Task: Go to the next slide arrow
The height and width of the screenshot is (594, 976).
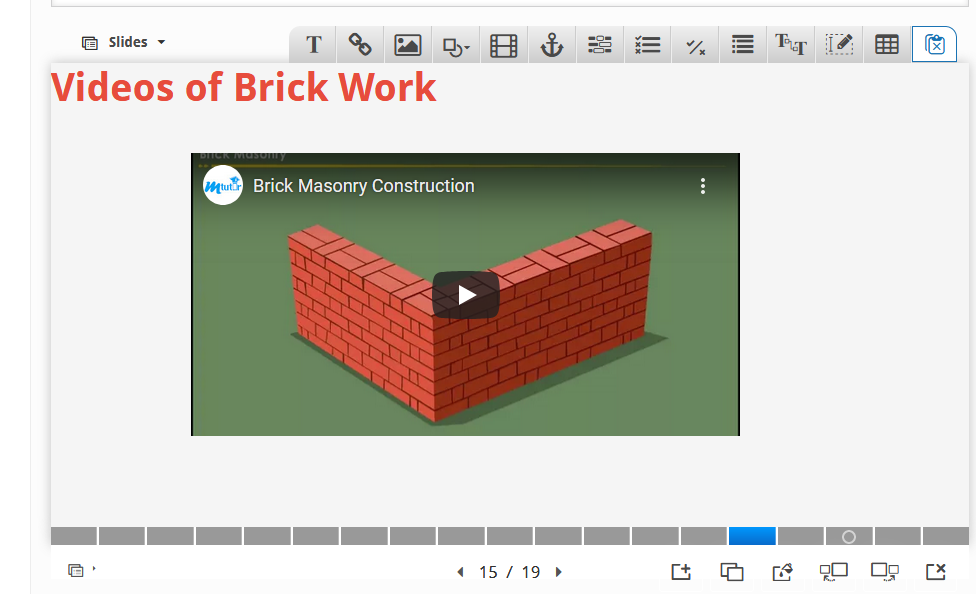Action: [558, 572]
